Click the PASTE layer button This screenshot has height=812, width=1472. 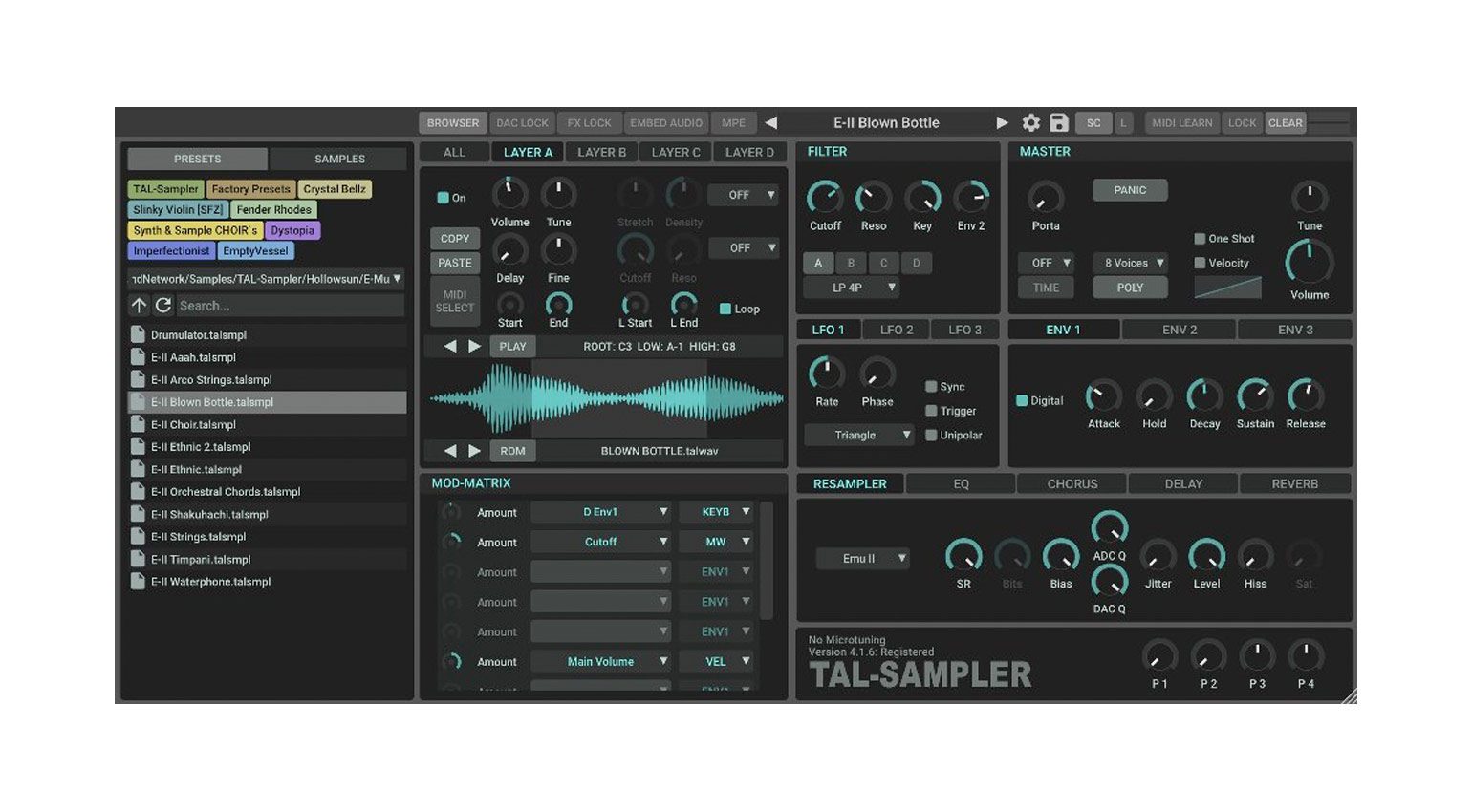pyautogui.click(x=455, y=263)
